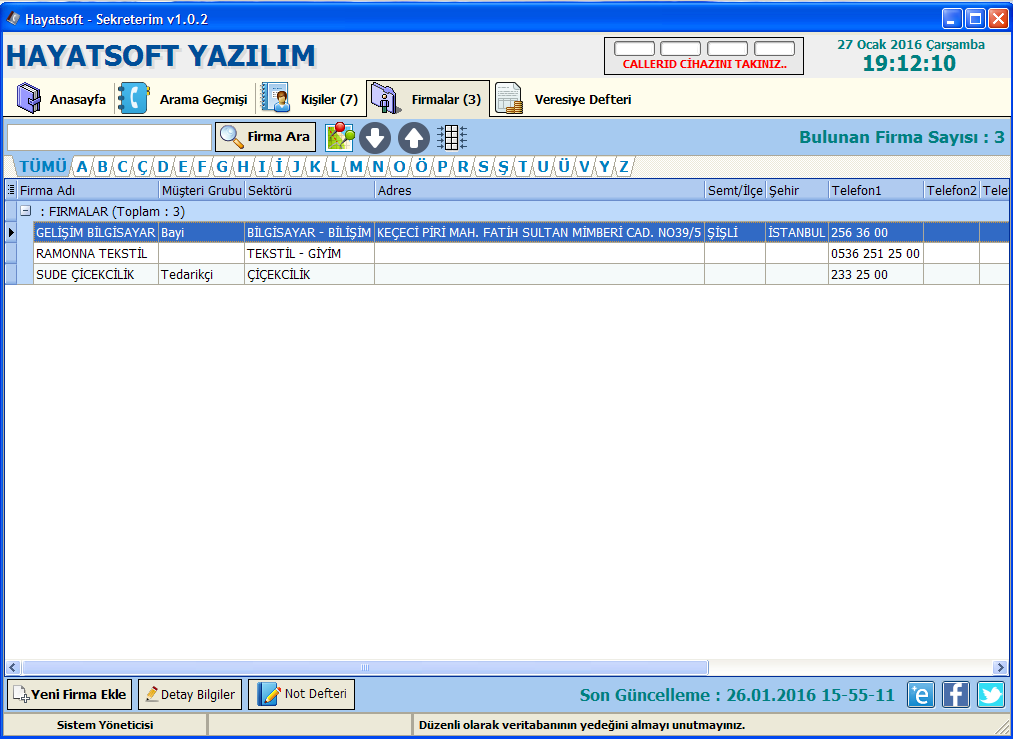The width and height of the screenshot is (1013, 739).
Task: Filter firms by letter S
Action: (483, 167)
